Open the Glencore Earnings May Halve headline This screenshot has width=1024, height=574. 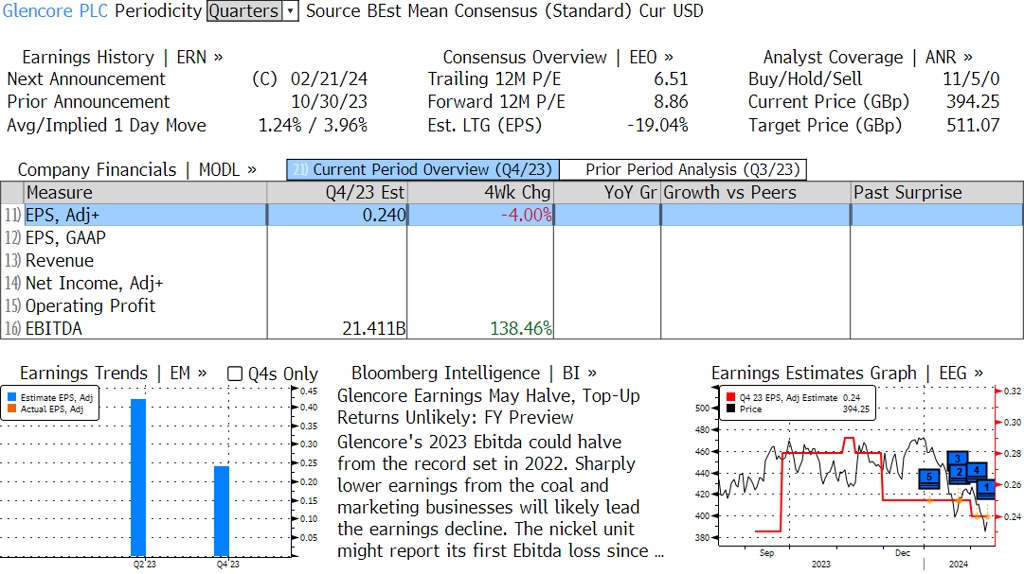(x=488, y=406)
